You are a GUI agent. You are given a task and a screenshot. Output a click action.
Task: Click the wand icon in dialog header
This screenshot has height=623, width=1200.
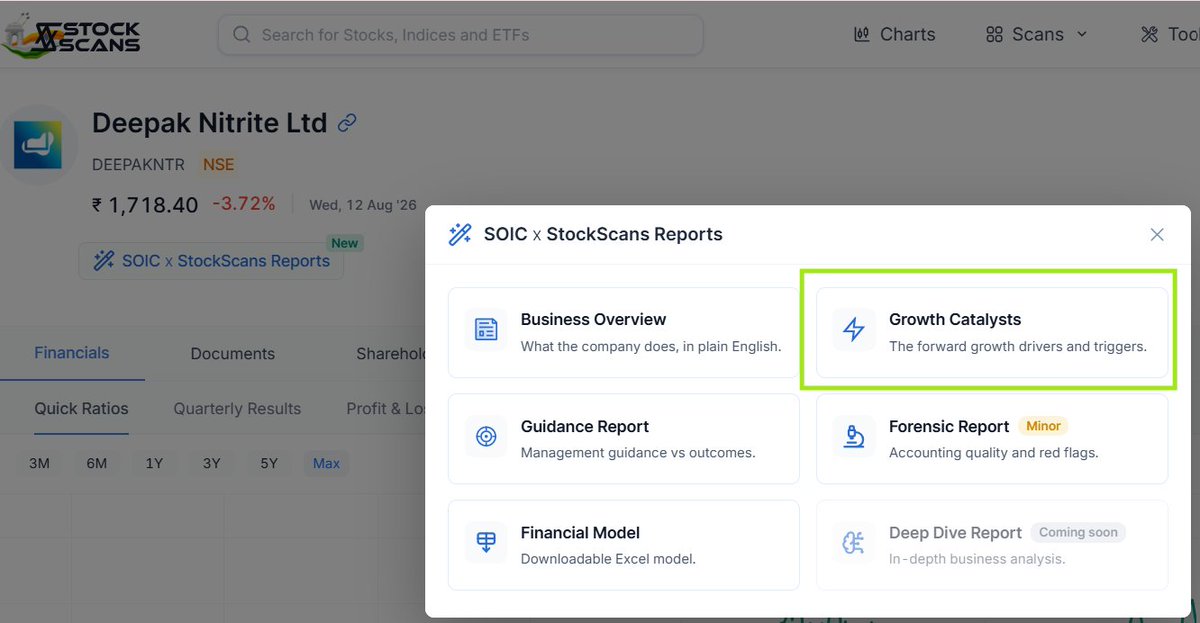coord(460,235)
